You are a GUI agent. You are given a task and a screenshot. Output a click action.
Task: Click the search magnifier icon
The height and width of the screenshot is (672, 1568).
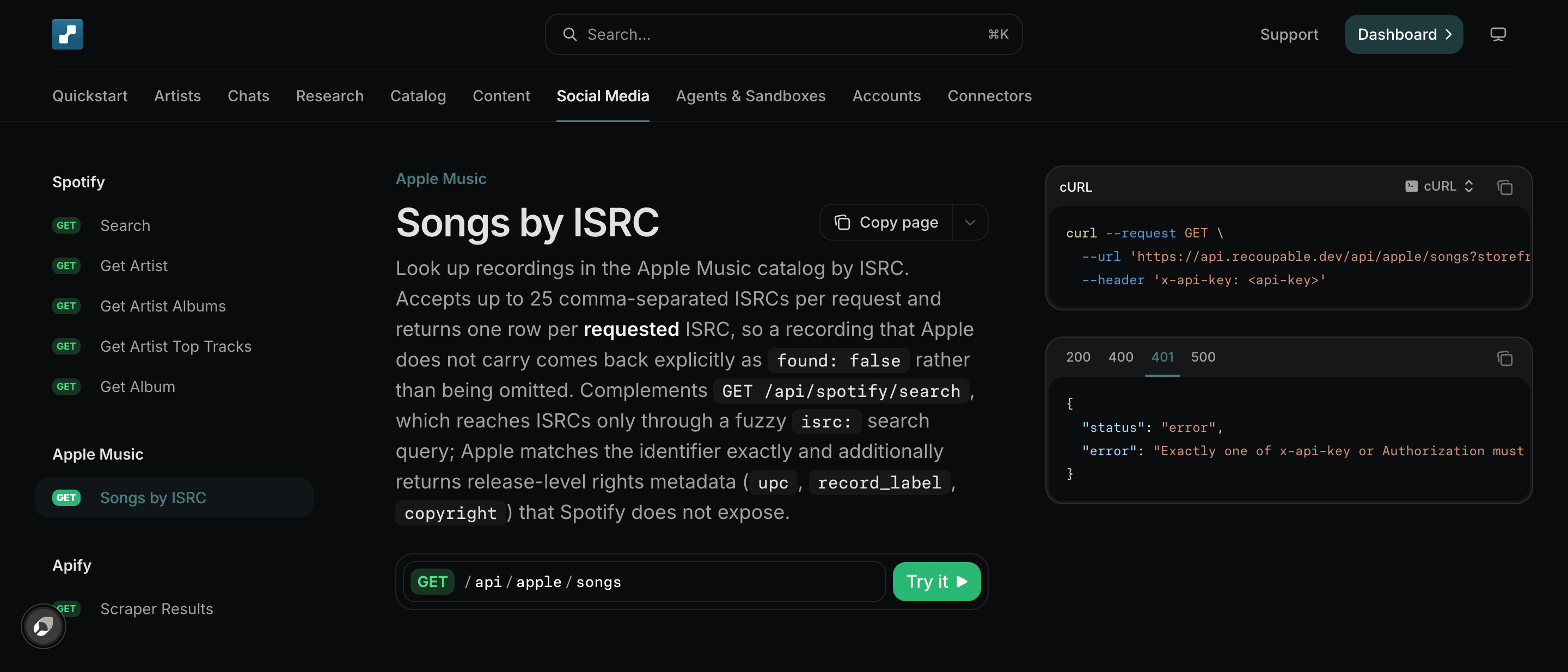pos(569,34)
